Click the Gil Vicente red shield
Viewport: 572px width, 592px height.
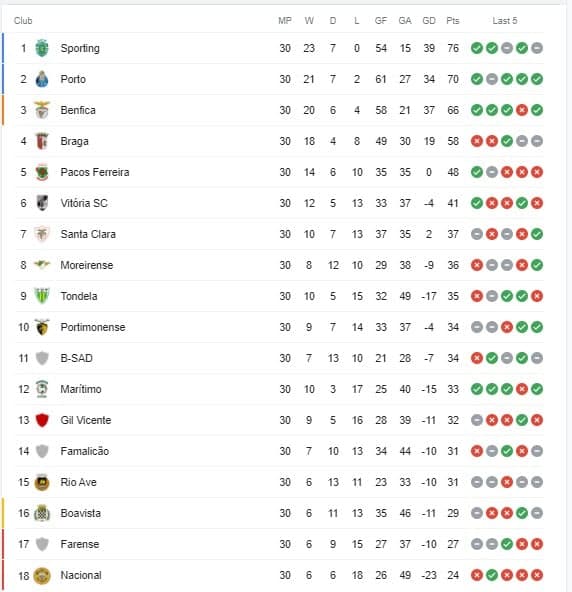42,420
